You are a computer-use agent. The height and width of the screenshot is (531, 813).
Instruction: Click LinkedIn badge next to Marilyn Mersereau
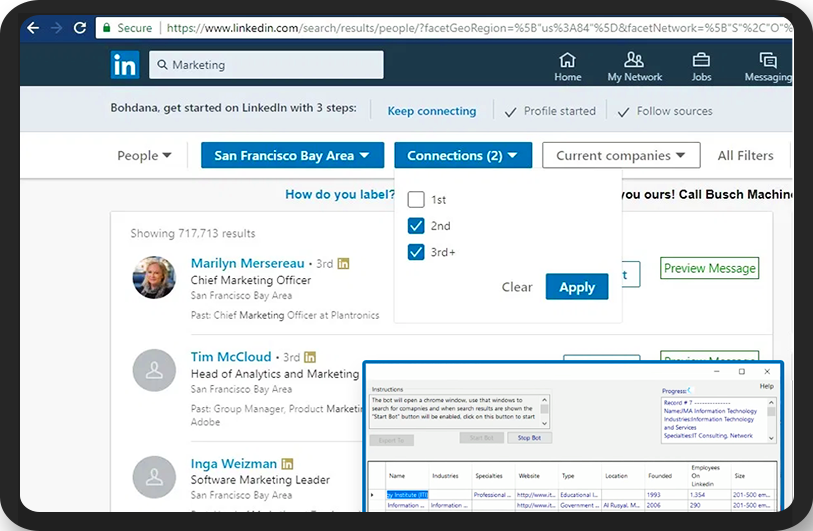[x=343, y=263]
